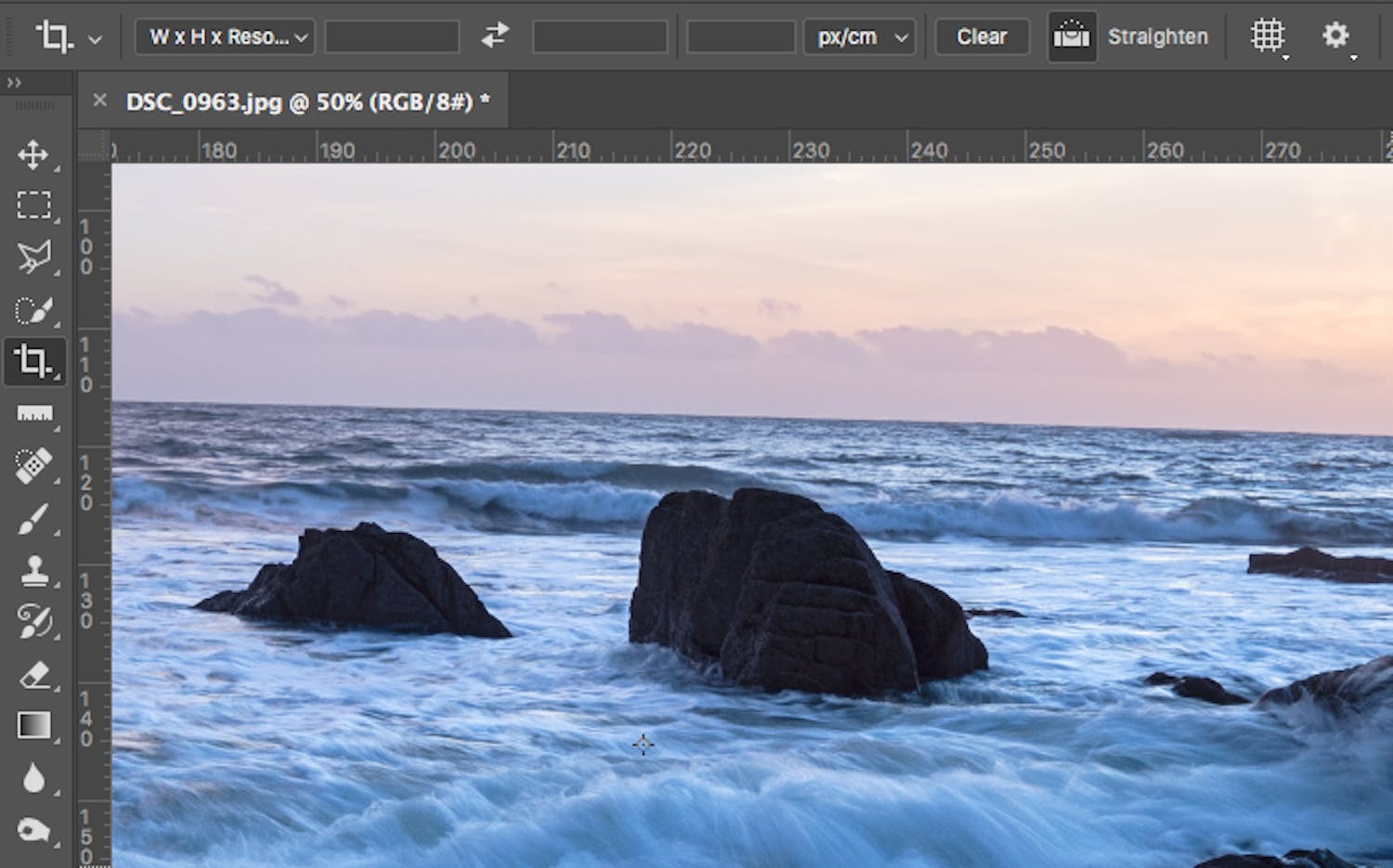Screen dimensions: 1393x868
Task: Select the Eraser tool
Action: pyautogui.click(x=34, y=672)
